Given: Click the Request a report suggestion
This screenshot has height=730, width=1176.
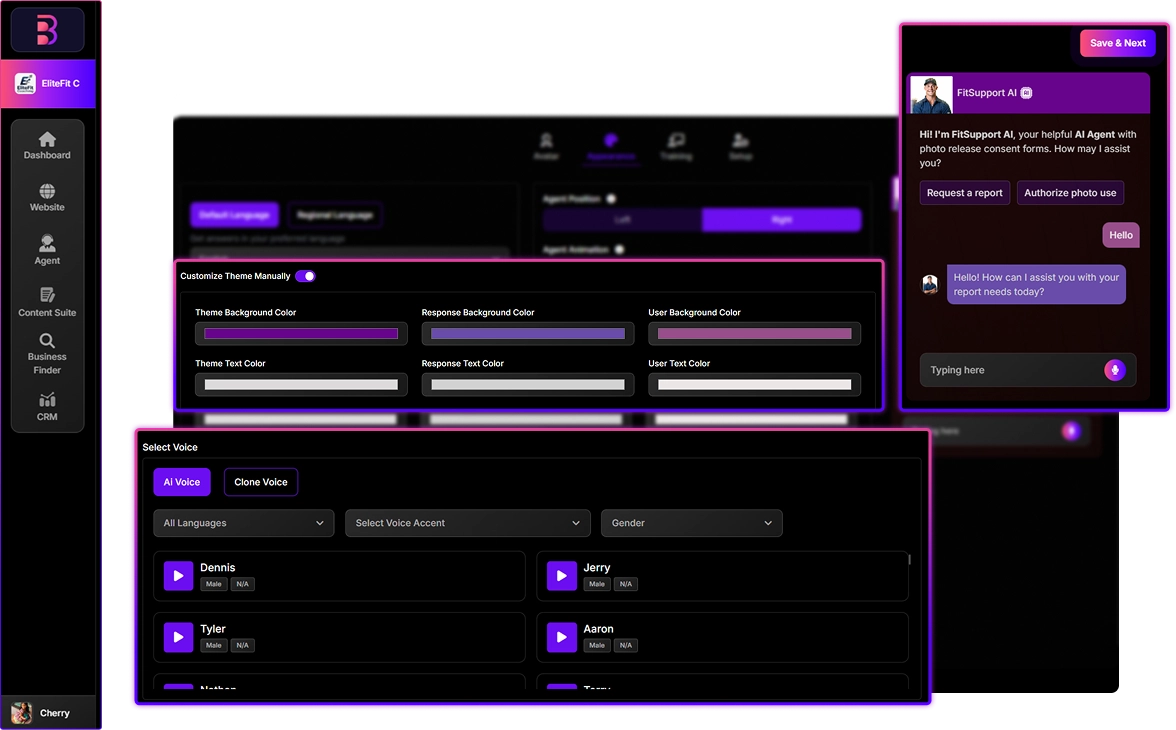Looking at the screenshot, I should point(964,193).
